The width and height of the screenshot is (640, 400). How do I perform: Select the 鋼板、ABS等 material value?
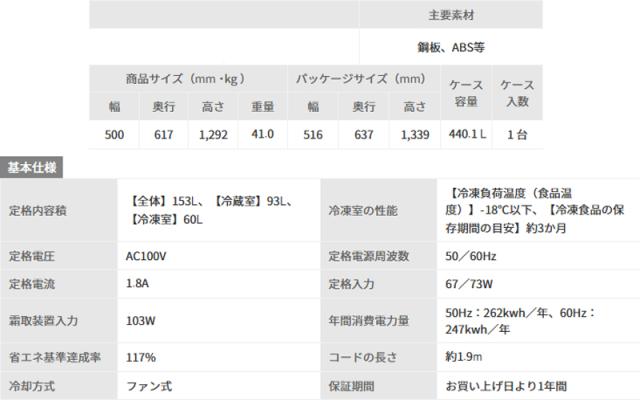[451, 47]
